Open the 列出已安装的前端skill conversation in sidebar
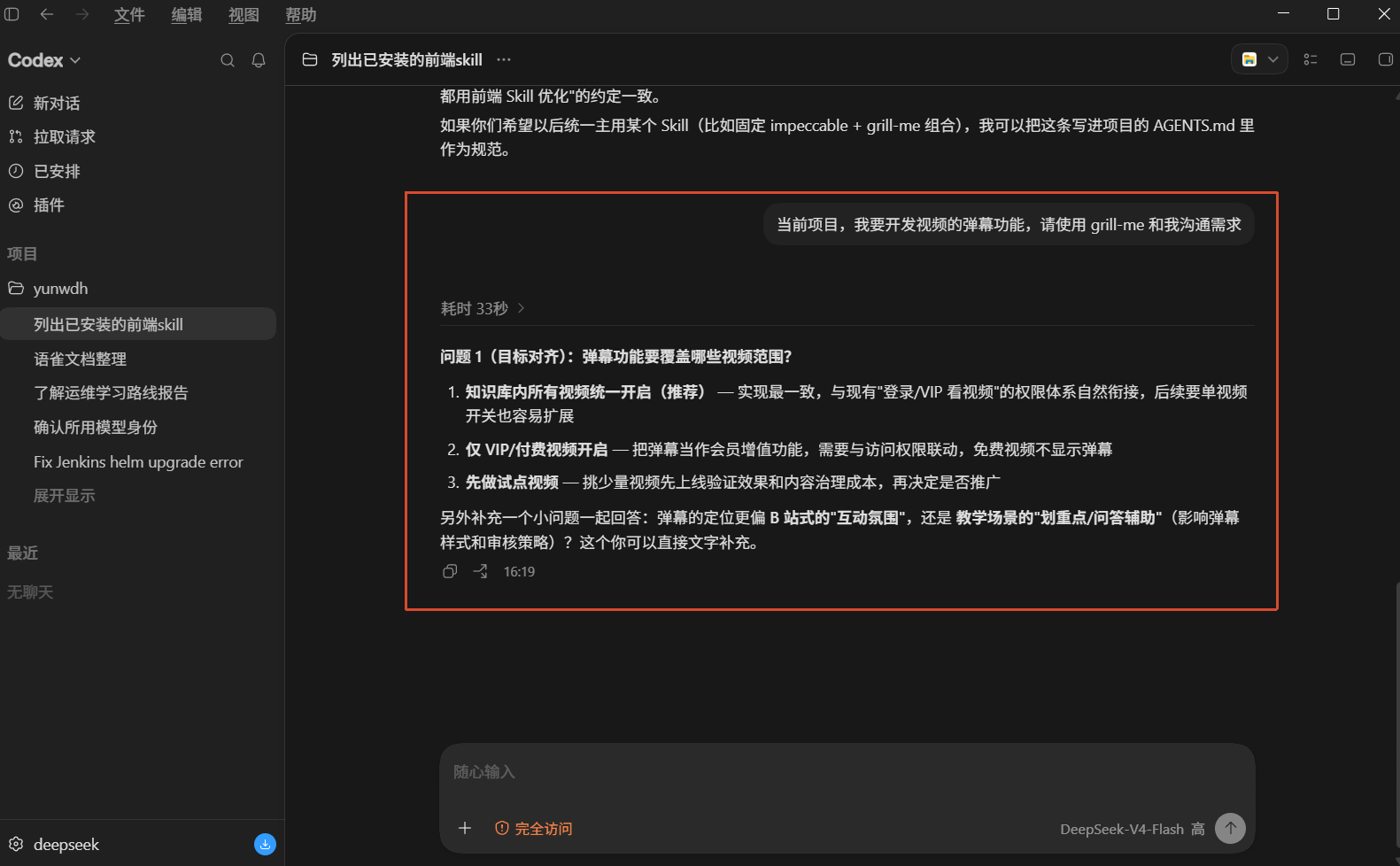This screenshot has width=1400, height=866. pyautogui.click(x=138, y=324)
